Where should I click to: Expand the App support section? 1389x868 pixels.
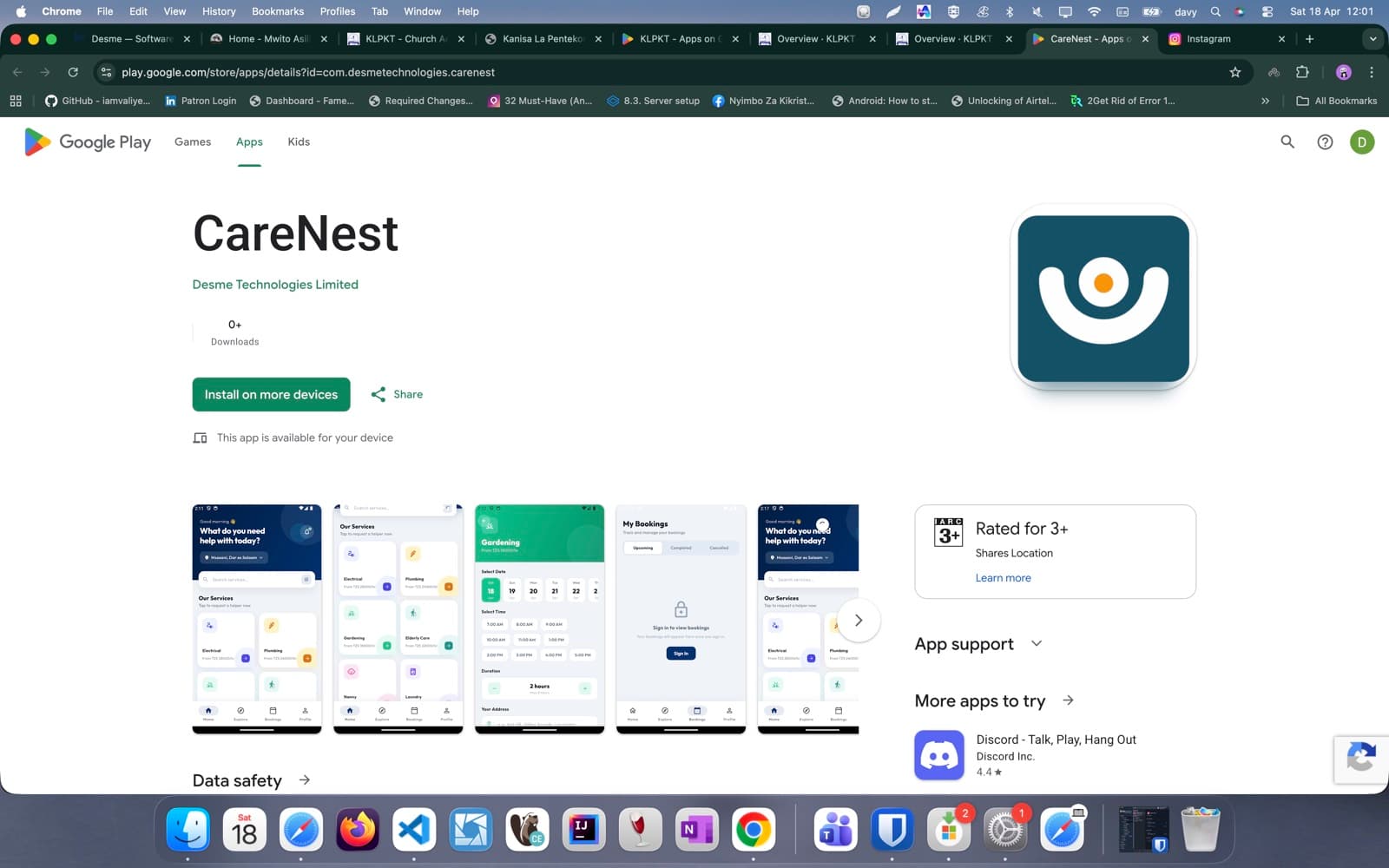pos(1036,643)
